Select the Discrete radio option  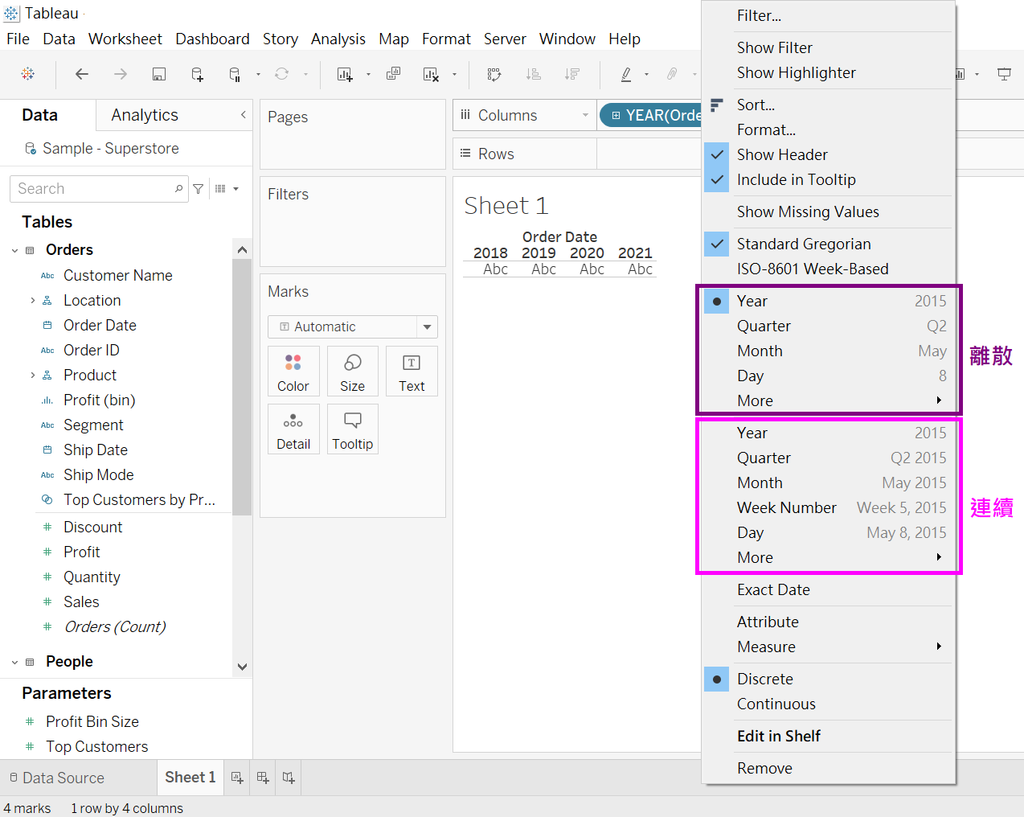point(828,679)
